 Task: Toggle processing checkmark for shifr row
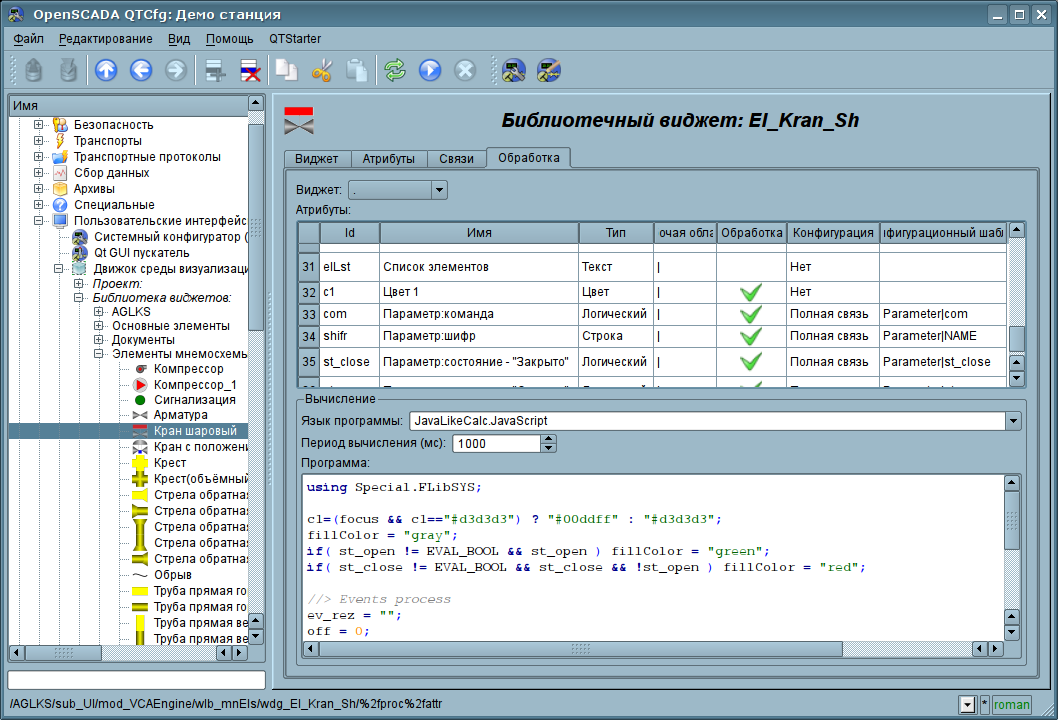click(750, 336)
